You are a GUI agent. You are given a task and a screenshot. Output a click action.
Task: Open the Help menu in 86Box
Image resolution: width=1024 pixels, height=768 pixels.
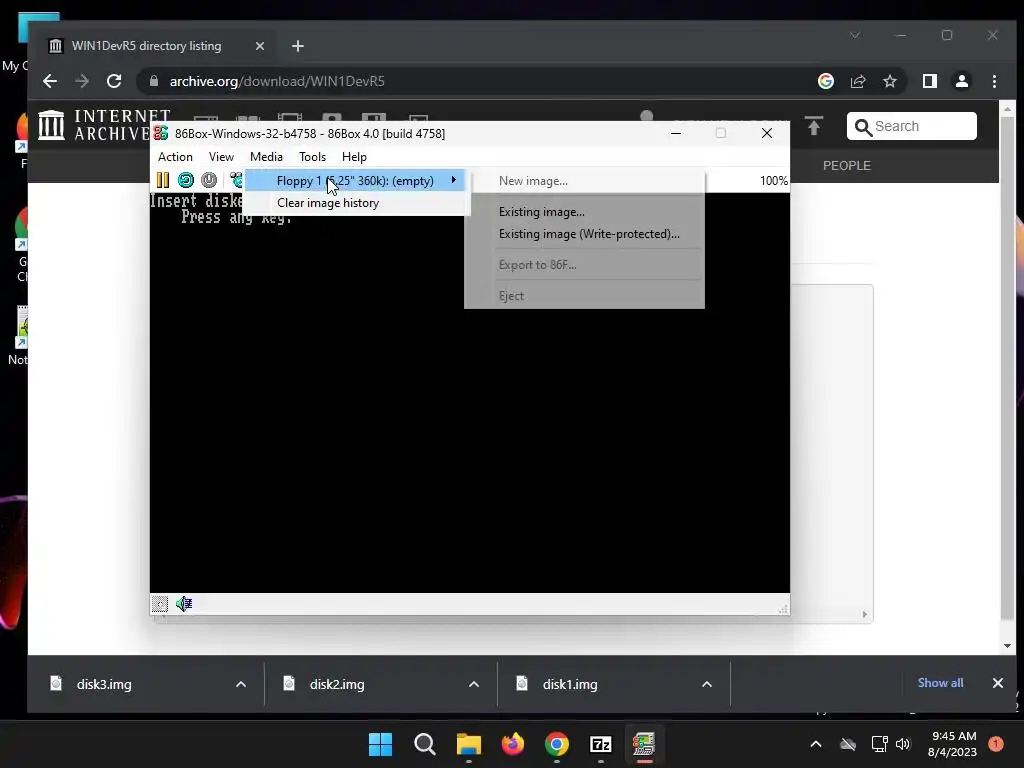354,157
